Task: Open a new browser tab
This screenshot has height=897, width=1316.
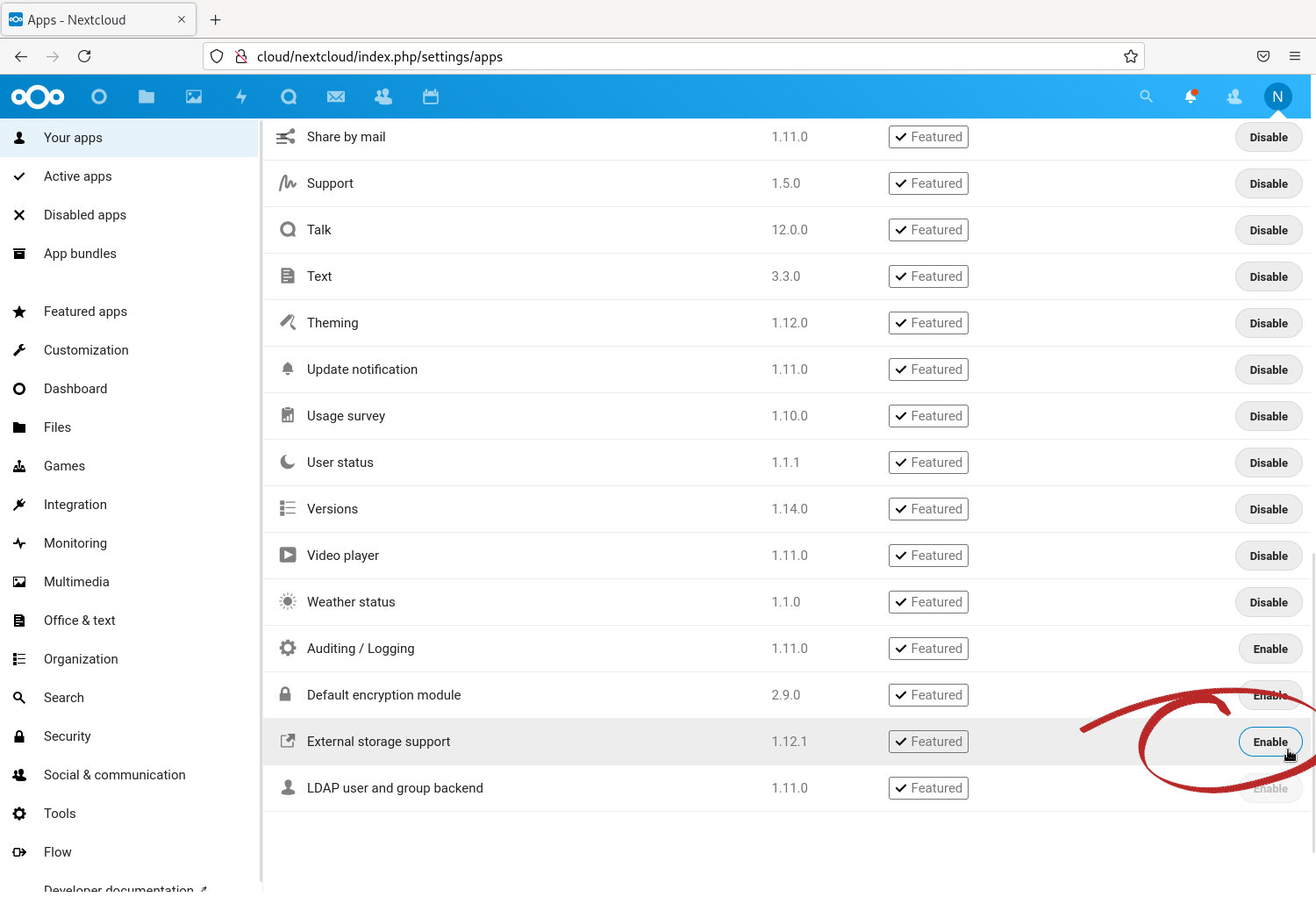Action: [x=216, y=19]
